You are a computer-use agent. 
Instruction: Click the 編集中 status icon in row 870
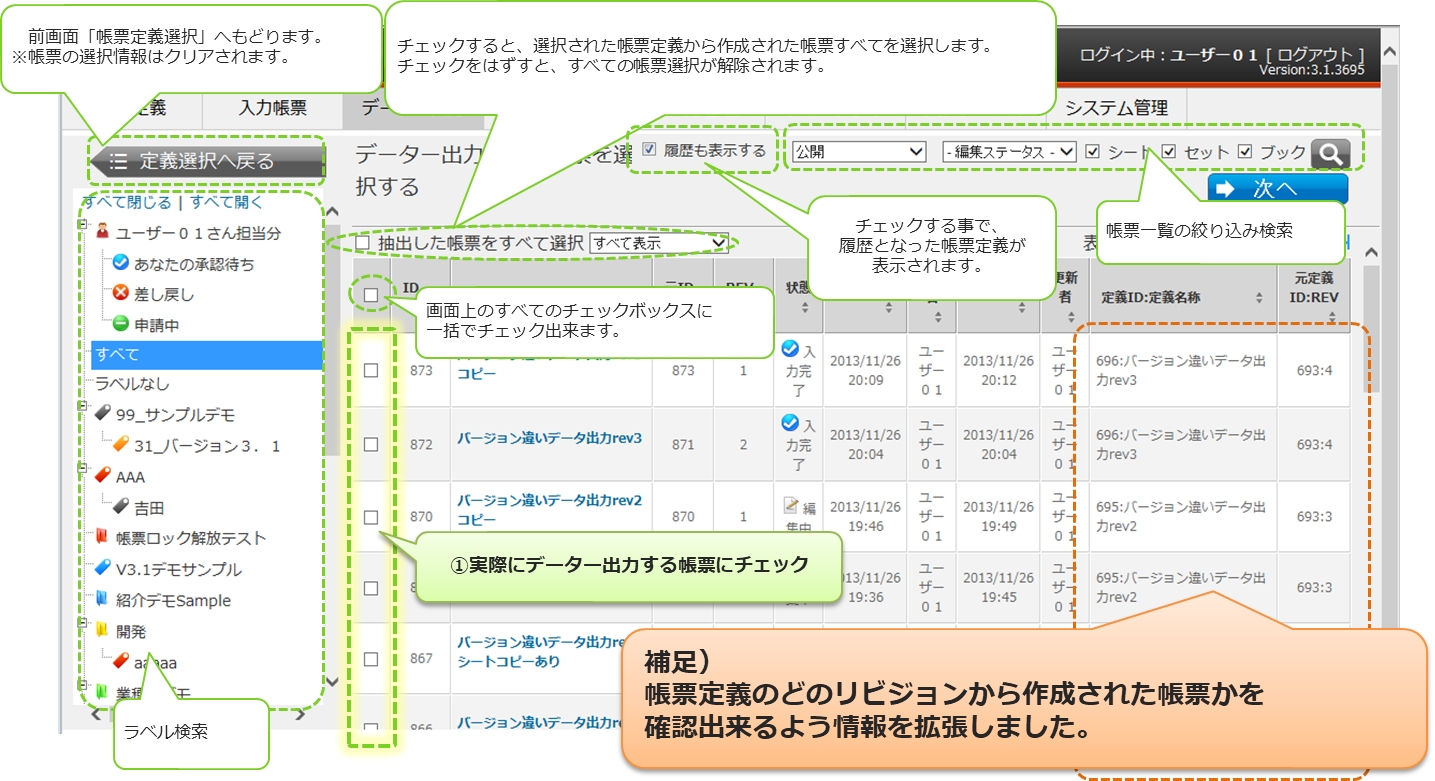pyautogui.click(x=790, y=505)
